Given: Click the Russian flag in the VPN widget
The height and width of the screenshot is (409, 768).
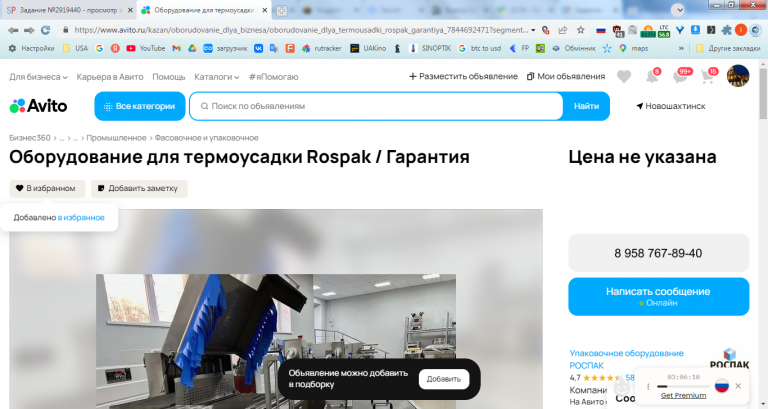Looking at the screenshot, I should tap(721, 385).
